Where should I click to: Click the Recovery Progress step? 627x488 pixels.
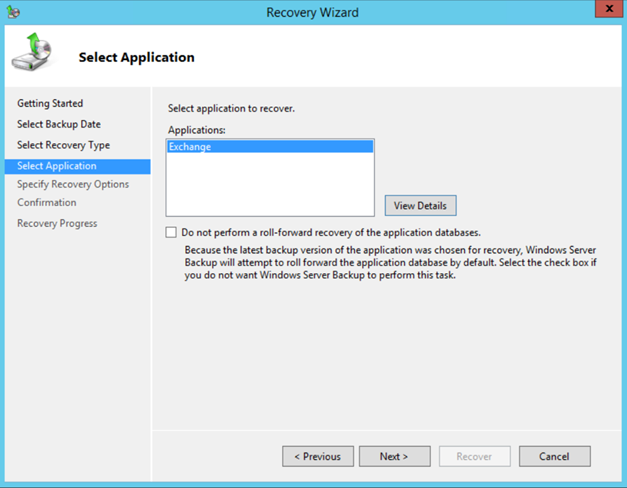(57, 224)
